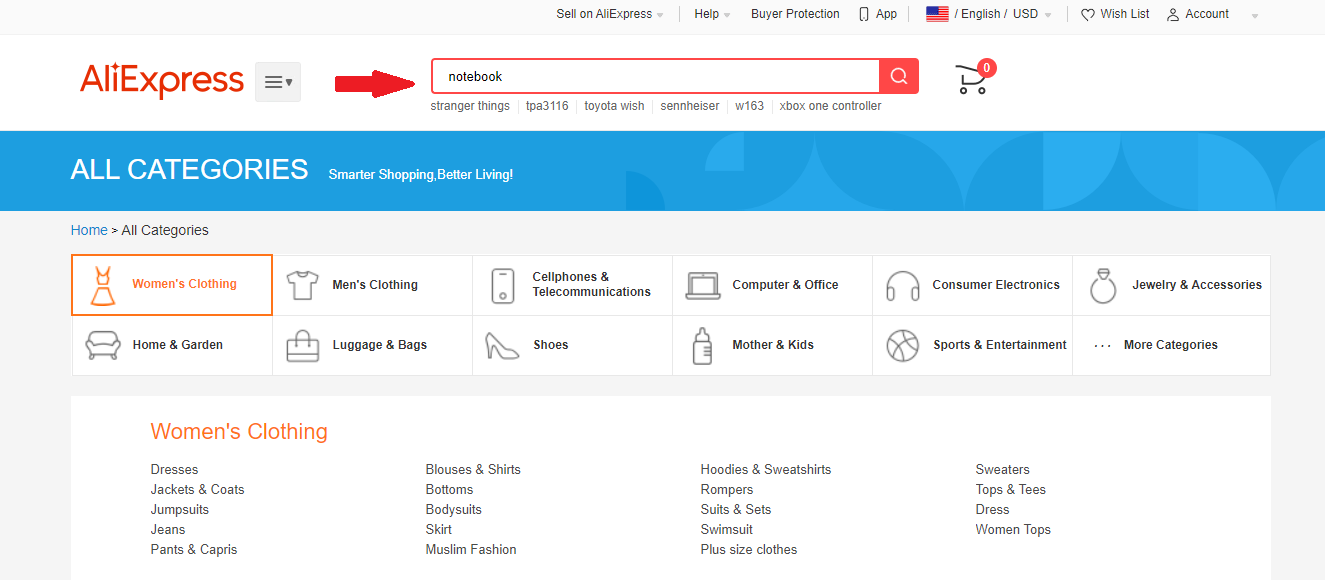
Task: Open the Jeans subcategory link
Action: [168, 530]
